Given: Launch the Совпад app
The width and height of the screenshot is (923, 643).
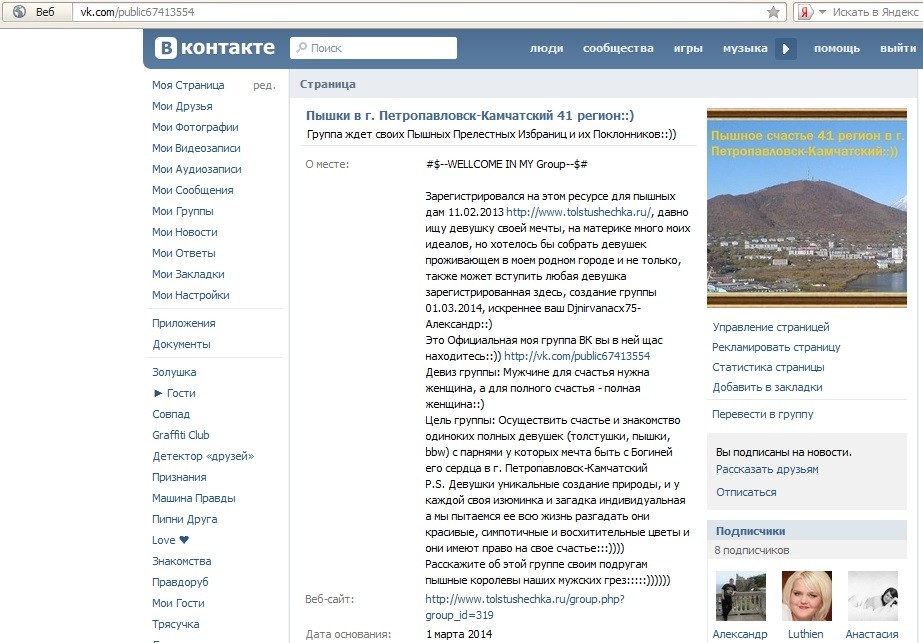Looking at the screenshot, I should 171,415.
